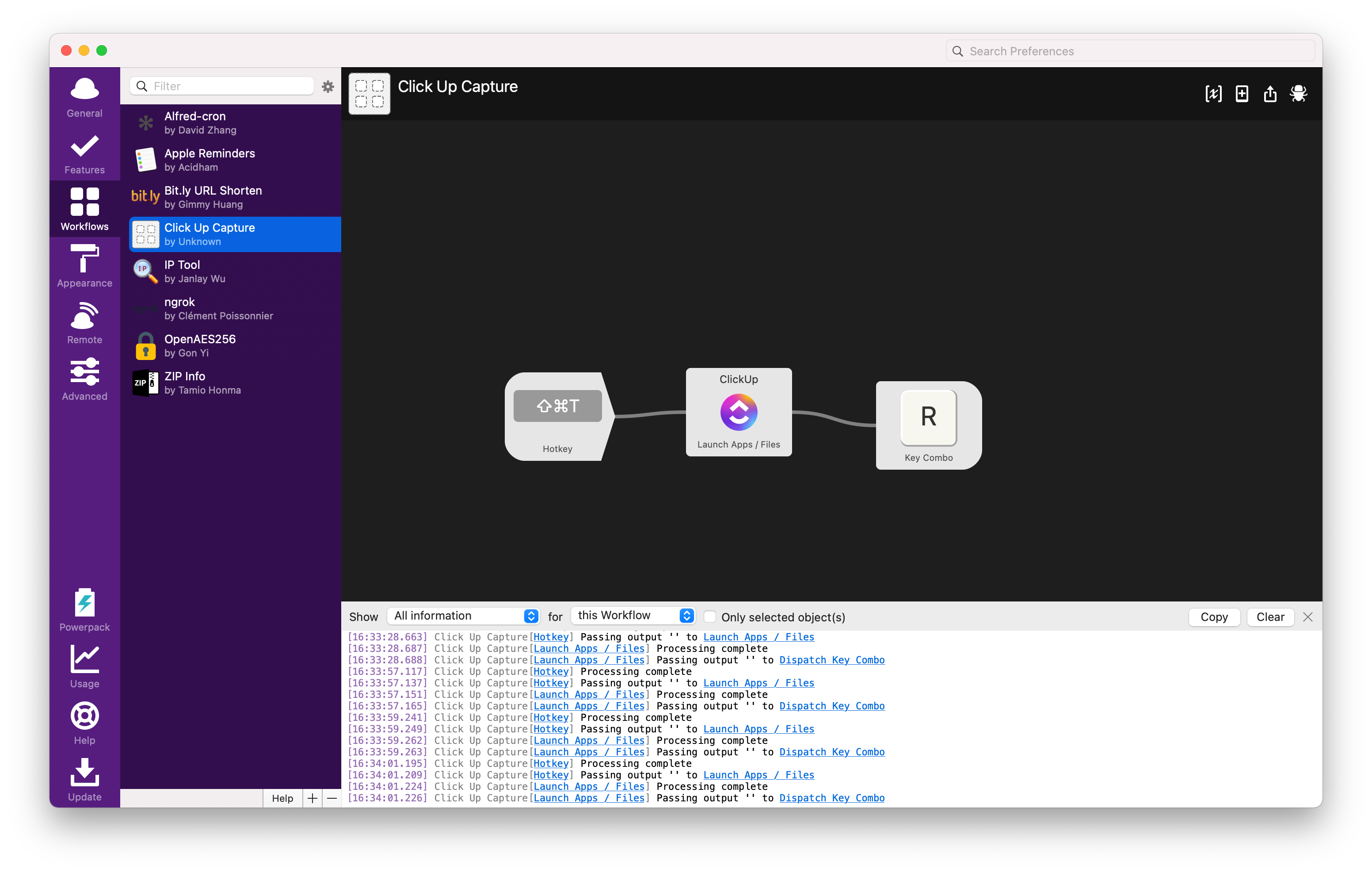The width and height of the screenshot is (1372, 873).
Task: Click the workflow filter gear icon
Action: (x=328, y=86)
